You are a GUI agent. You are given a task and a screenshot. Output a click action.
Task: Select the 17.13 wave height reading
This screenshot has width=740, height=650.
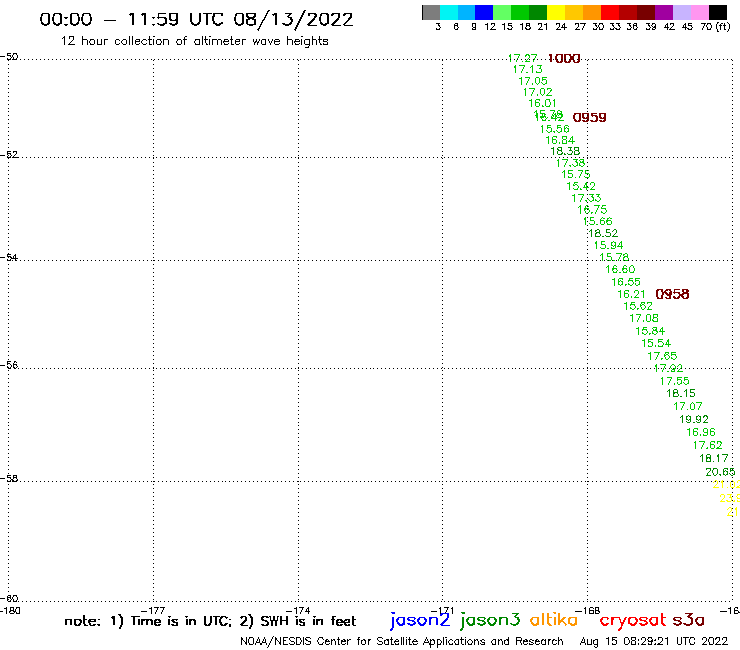(528, 69)
